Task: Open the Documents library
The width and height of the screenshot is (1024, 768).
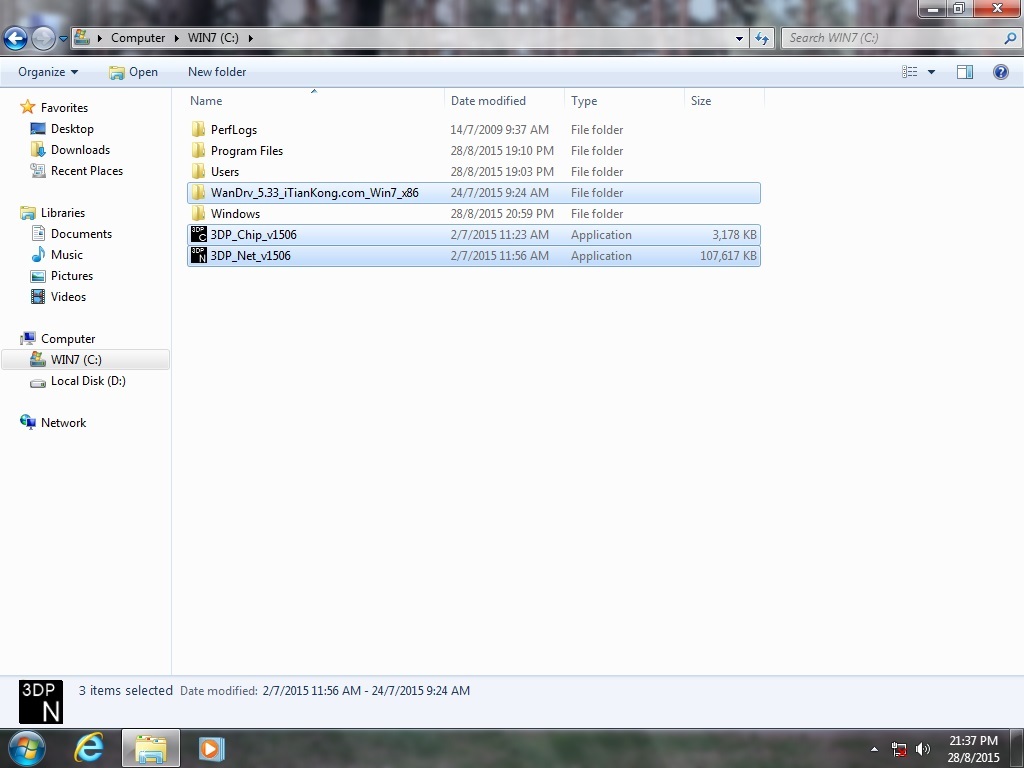Action: coord(81,234)
